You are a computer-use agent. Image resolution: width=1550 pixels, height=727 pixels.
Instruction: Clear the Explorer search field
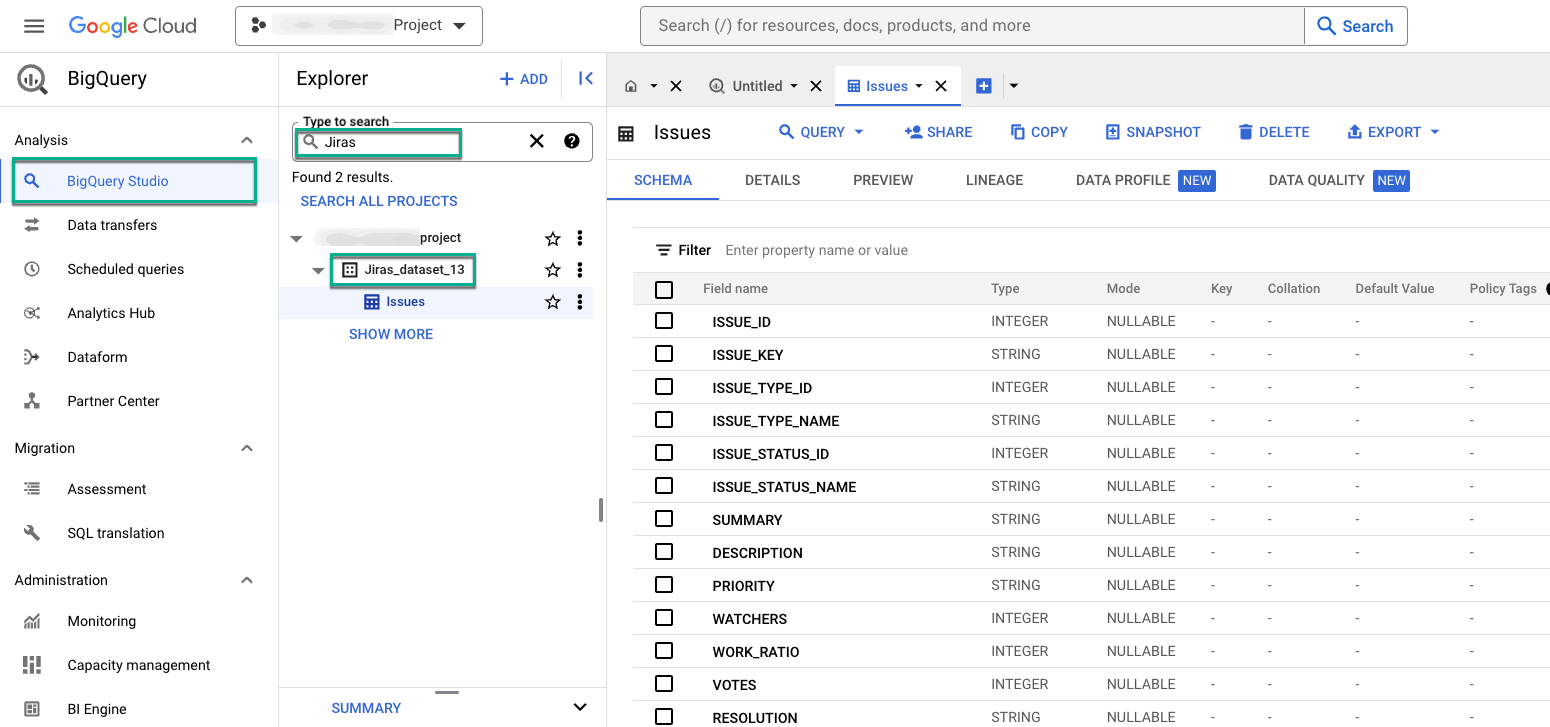click(x=537, y=141)
